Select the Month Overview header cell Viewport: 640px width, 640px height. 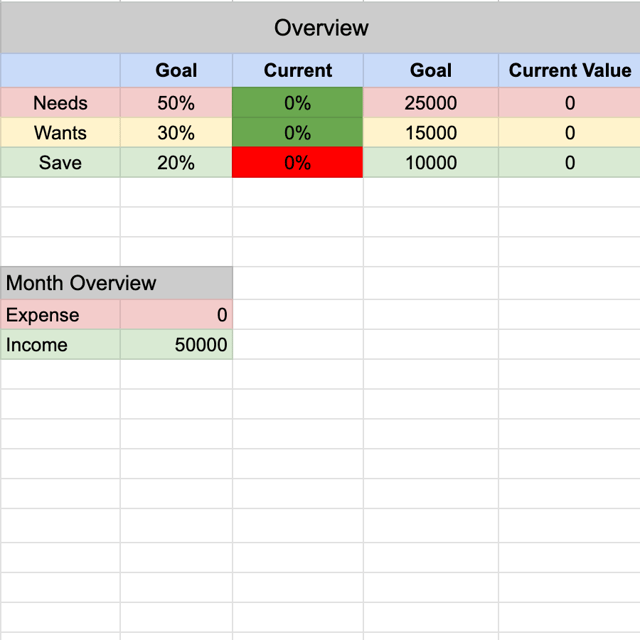tap(116, 283)
